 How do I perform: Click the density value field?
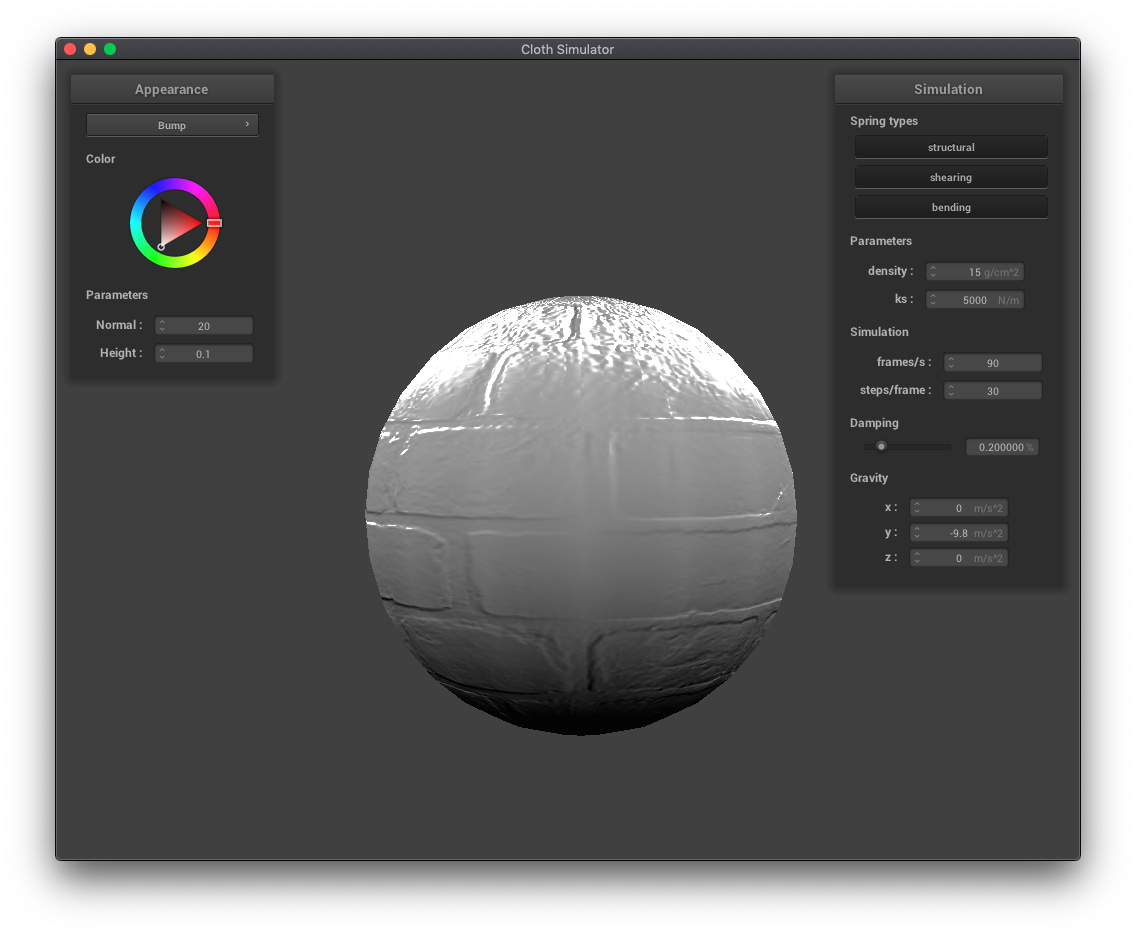pos(974,272)
